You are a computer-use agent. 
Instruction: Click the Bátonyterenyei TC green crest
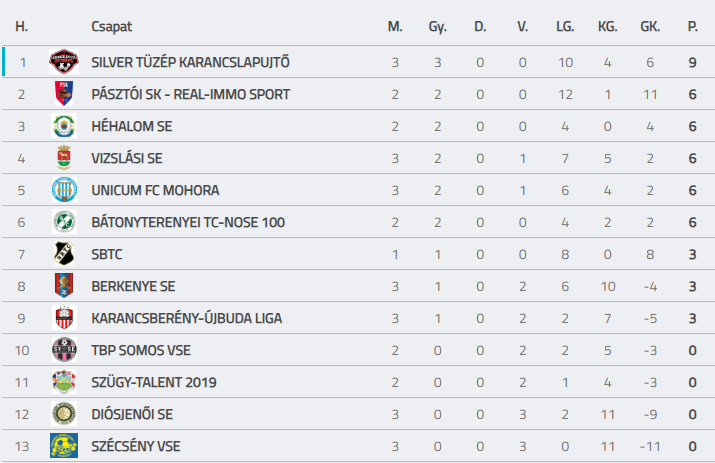[64, 222]
